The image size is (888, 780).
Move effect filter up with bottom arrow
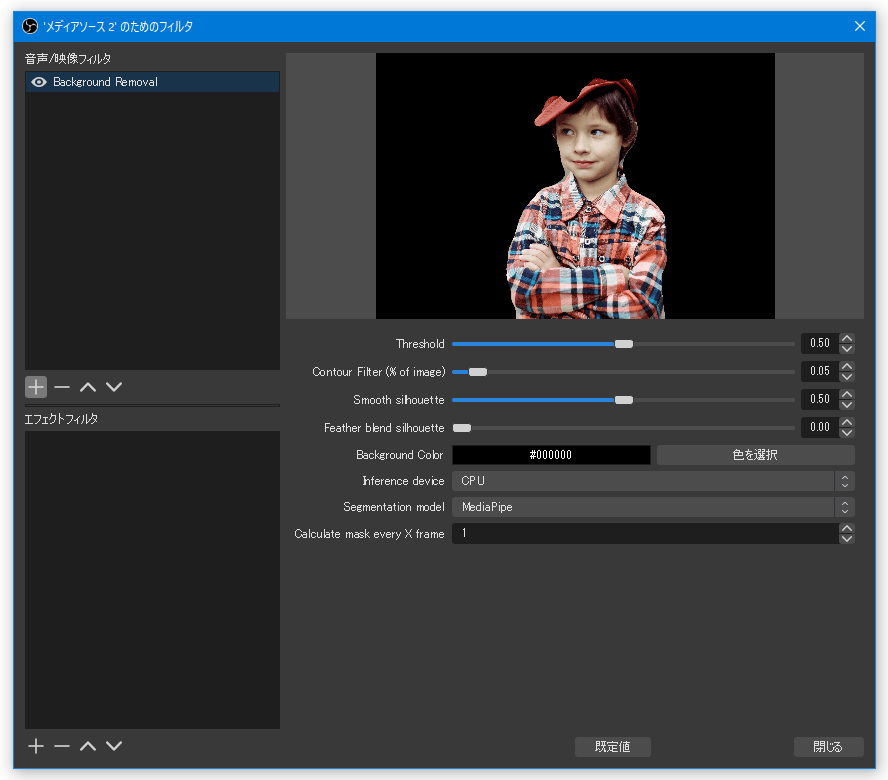click(x=88, y=746)
